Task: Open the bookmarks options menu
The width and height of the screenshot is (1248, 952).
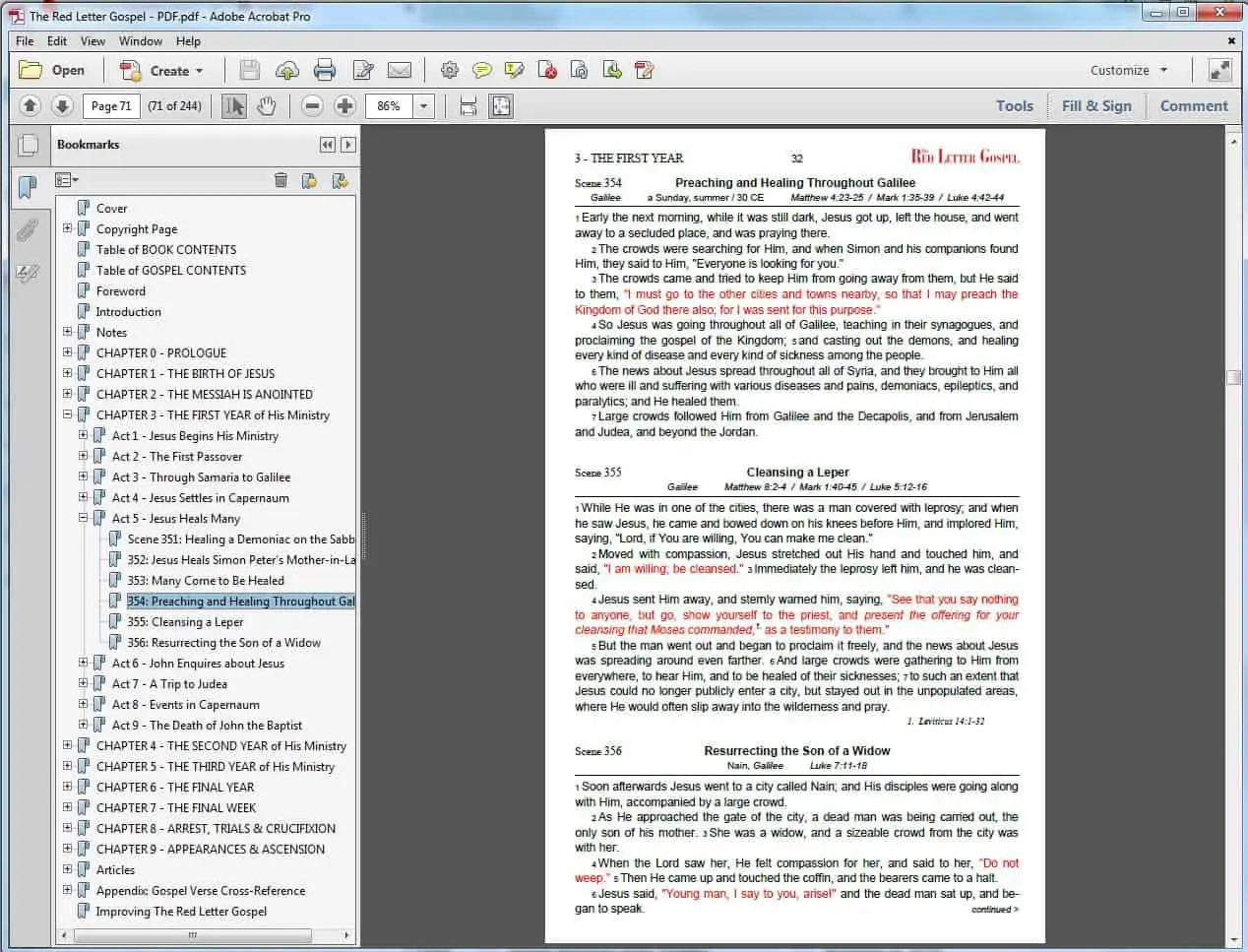Action: 67,180
